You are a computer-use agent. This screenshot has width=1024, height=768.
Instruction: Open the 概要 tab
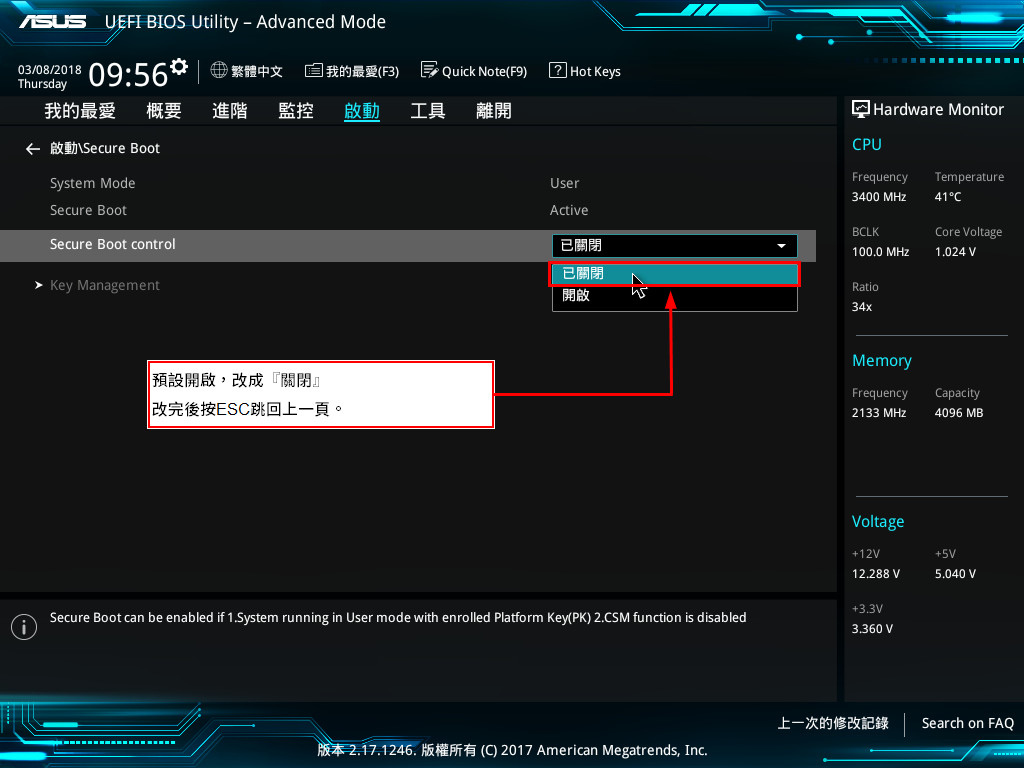pos(164,110)
